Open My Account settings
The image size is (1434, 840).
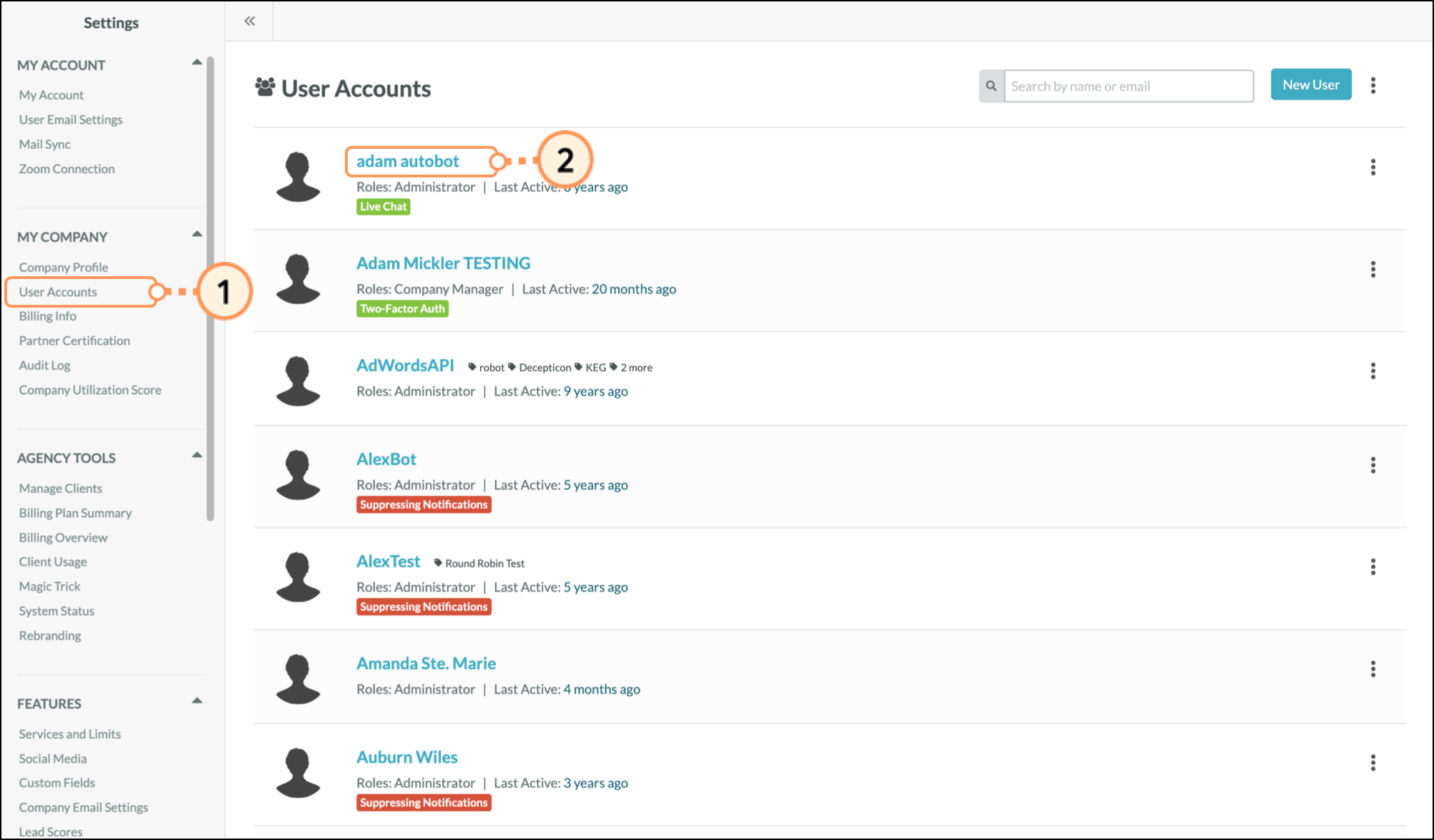click(x=52, y=95)
